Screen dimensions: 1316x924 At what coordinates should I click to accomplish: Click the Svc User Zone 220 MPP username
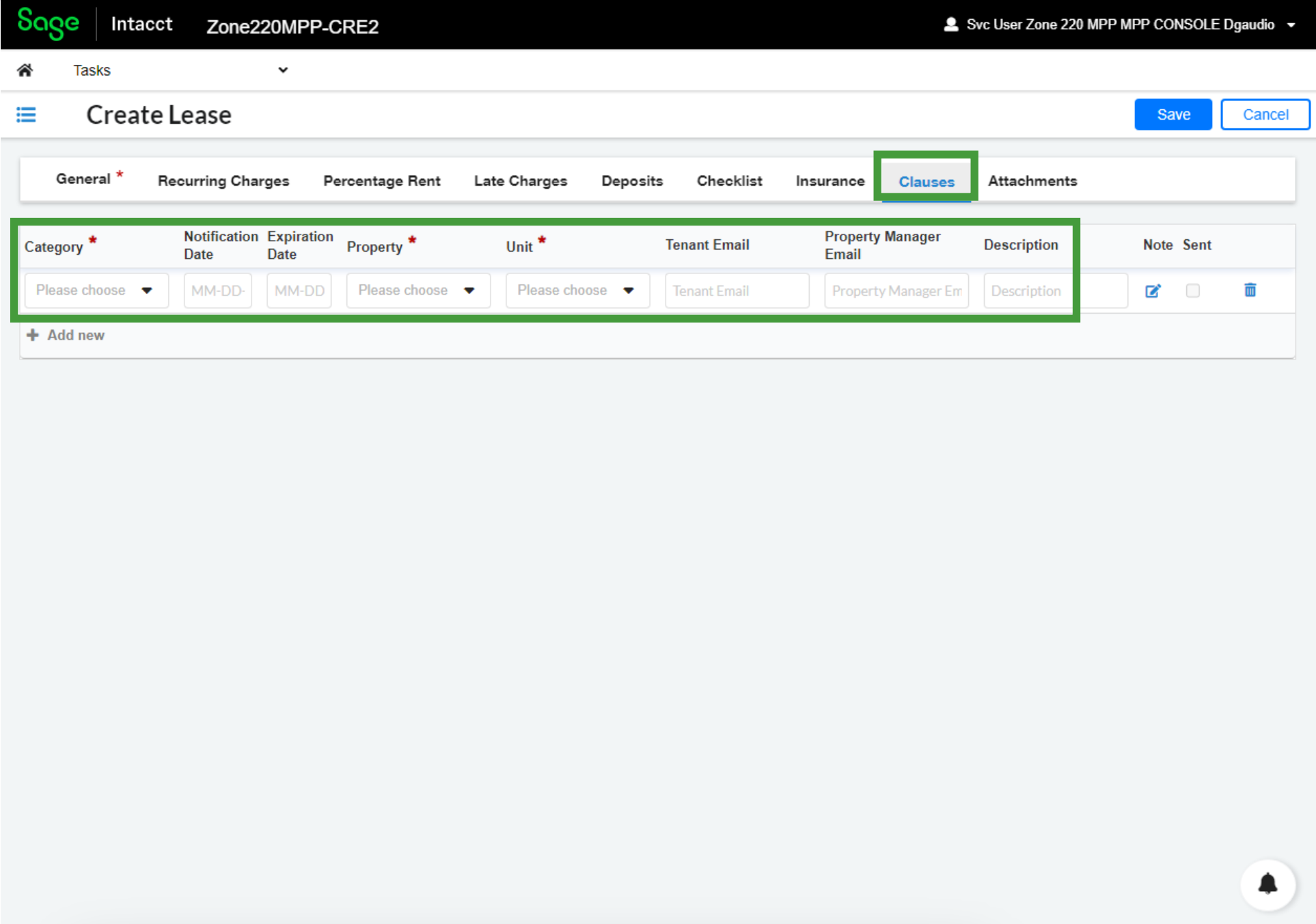(1121, 25)
